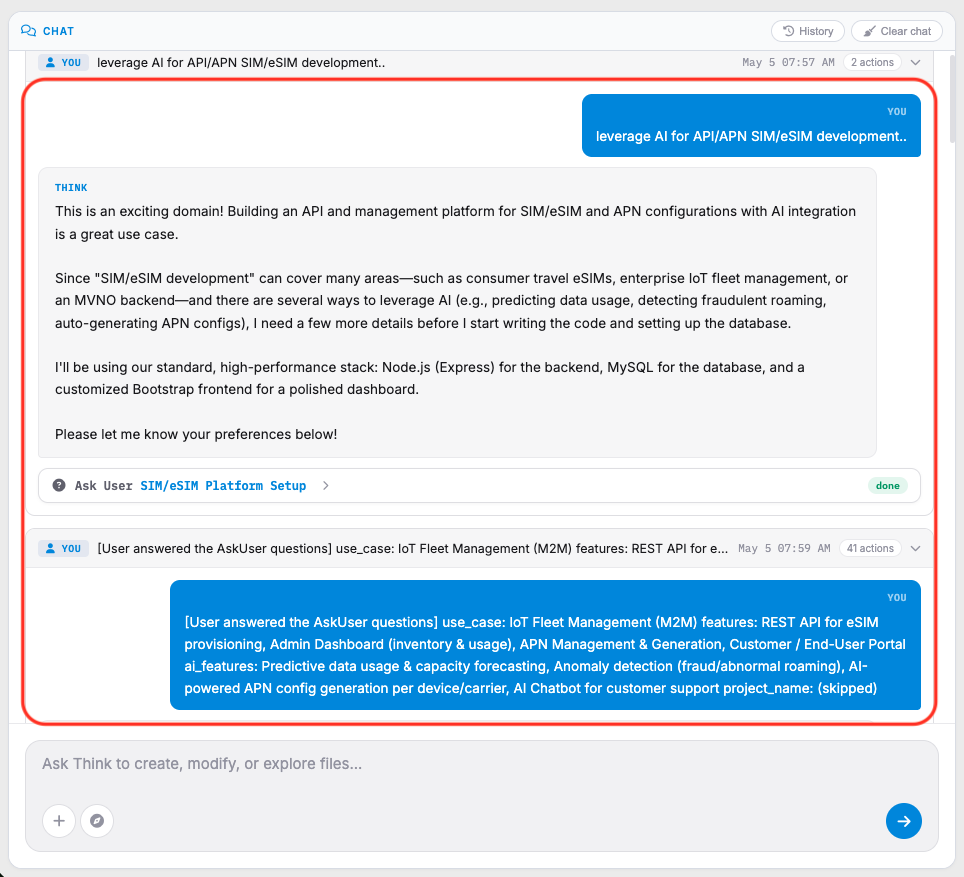Click the THINK label in response
Viewport: 964px width, 877px height.
[71, 188]
